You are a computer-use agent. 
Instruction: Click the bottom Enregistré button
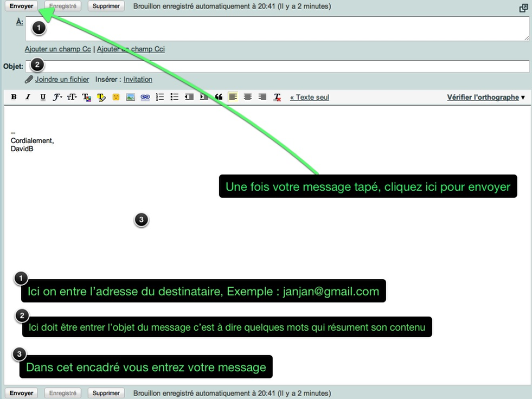tap(63, 393)
